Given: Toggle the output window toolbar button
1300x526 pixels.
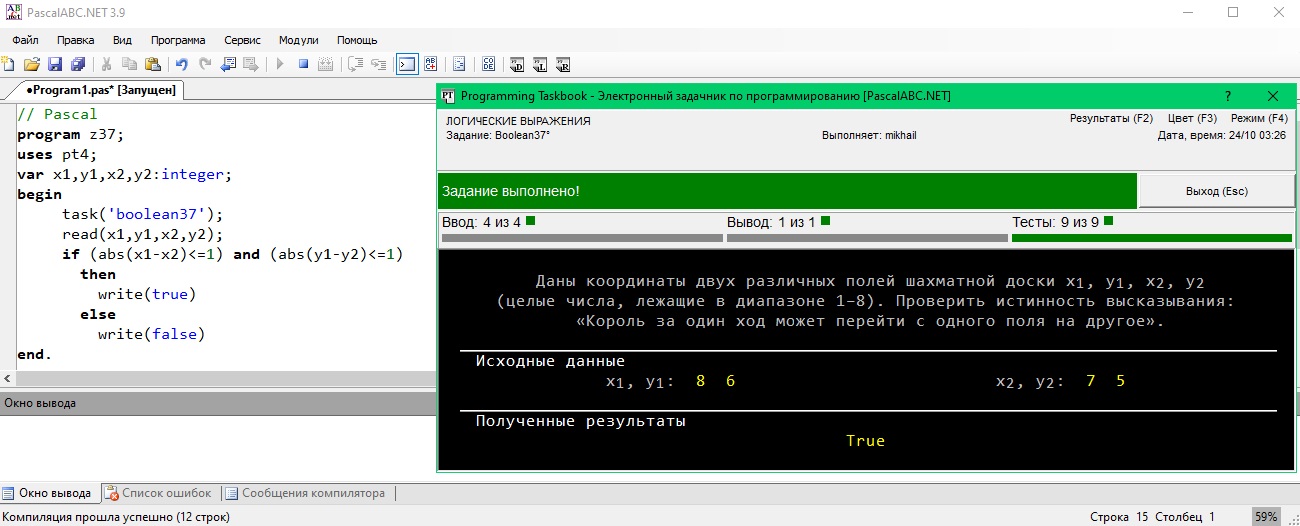Looking at the screenshot, I should (x=407, y=64).
